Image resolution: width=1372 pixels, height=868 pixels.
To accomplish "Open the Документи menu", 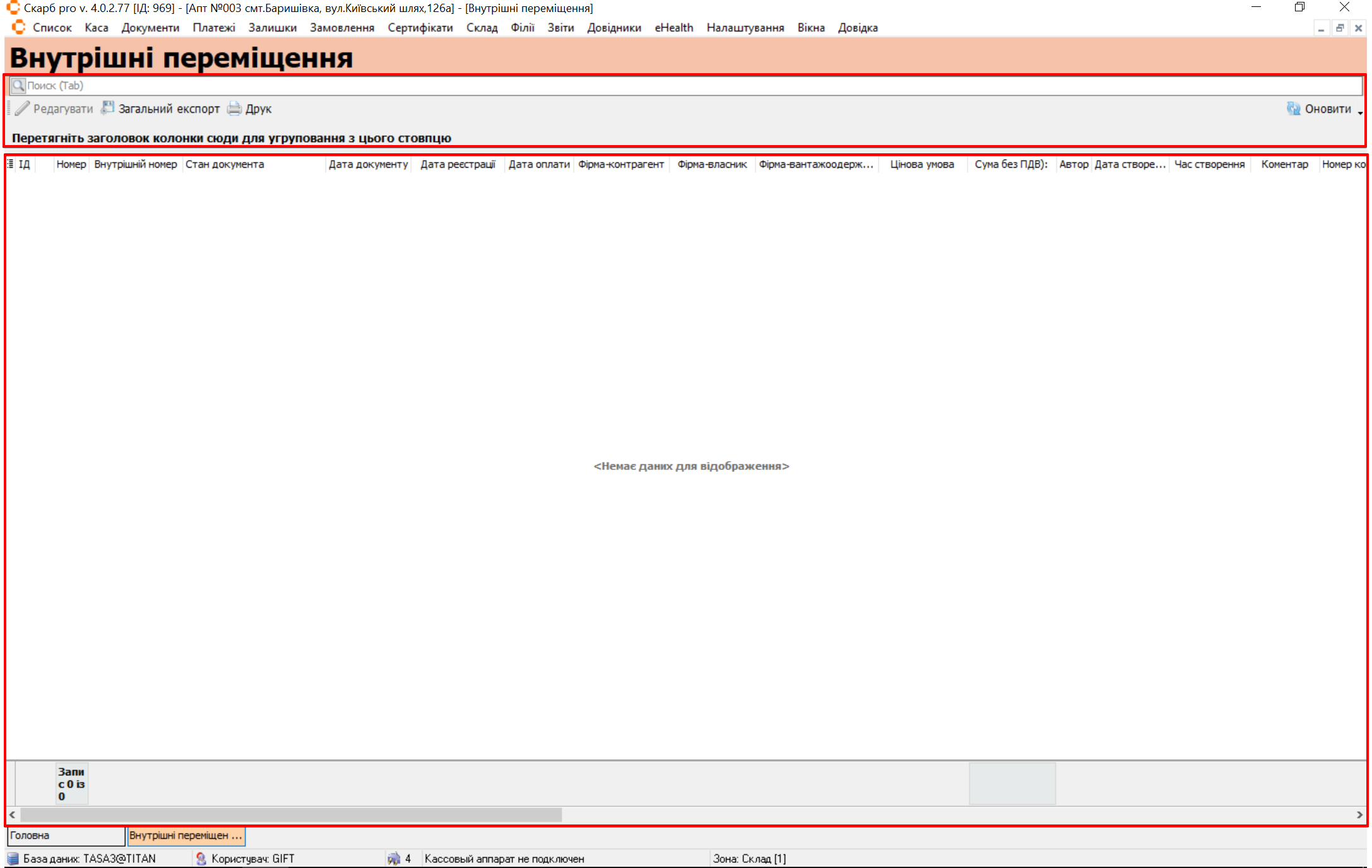I will click(150, 28).
